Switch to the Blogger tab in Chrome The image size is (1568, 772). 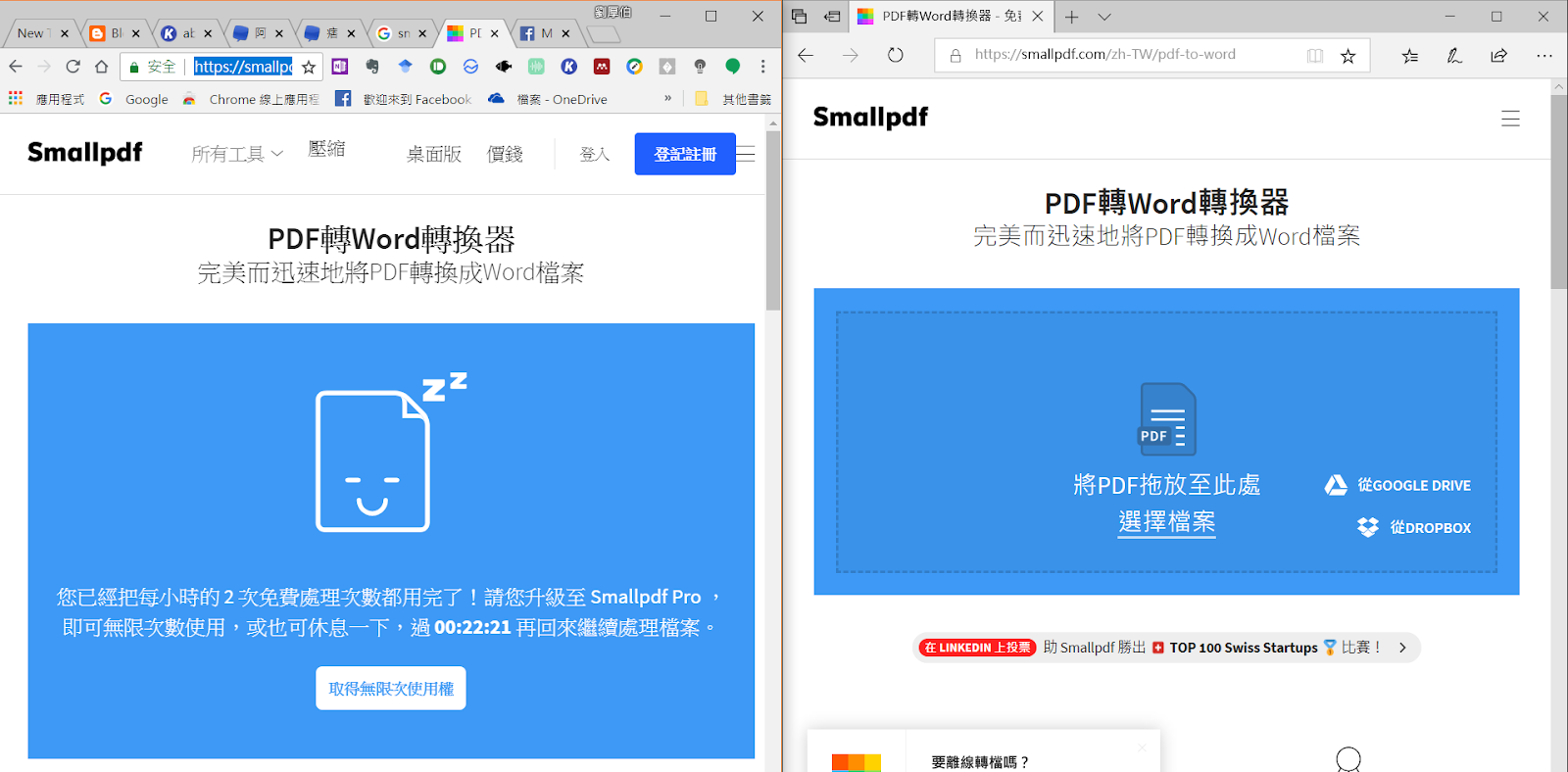(115, 33)
